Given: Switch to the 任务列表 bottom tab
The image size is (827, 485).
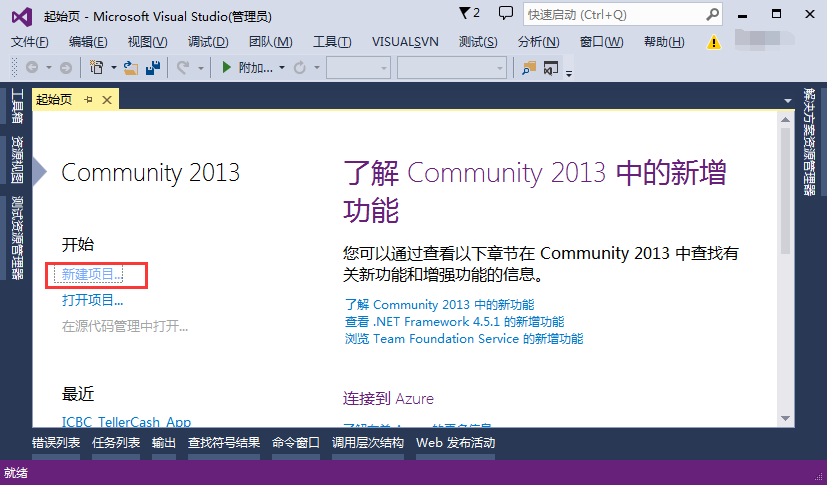Looking at the screenshot, I should (x=116, y=443).
